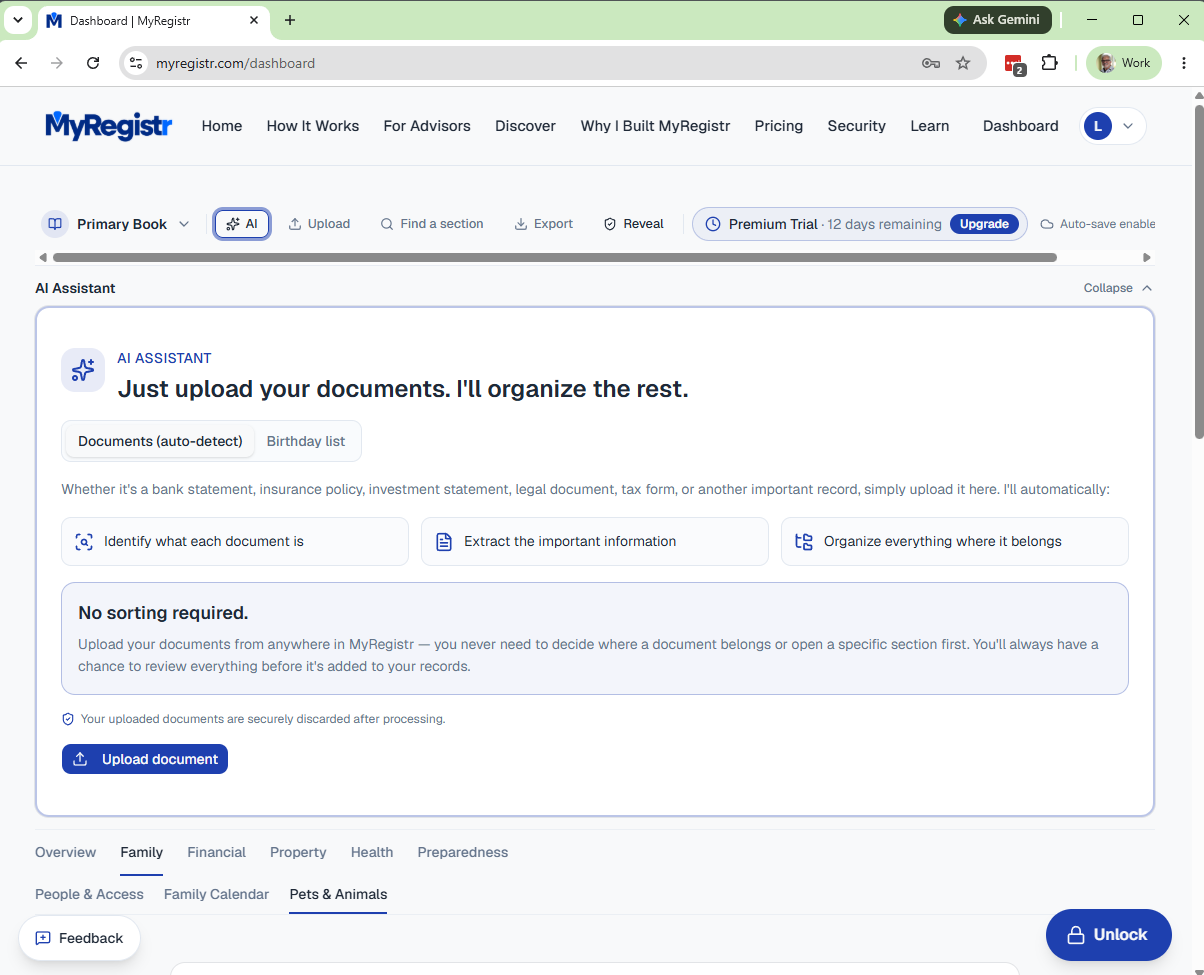
Task: Activate the AI sparkle toolbar button
Action: [242, 224]
